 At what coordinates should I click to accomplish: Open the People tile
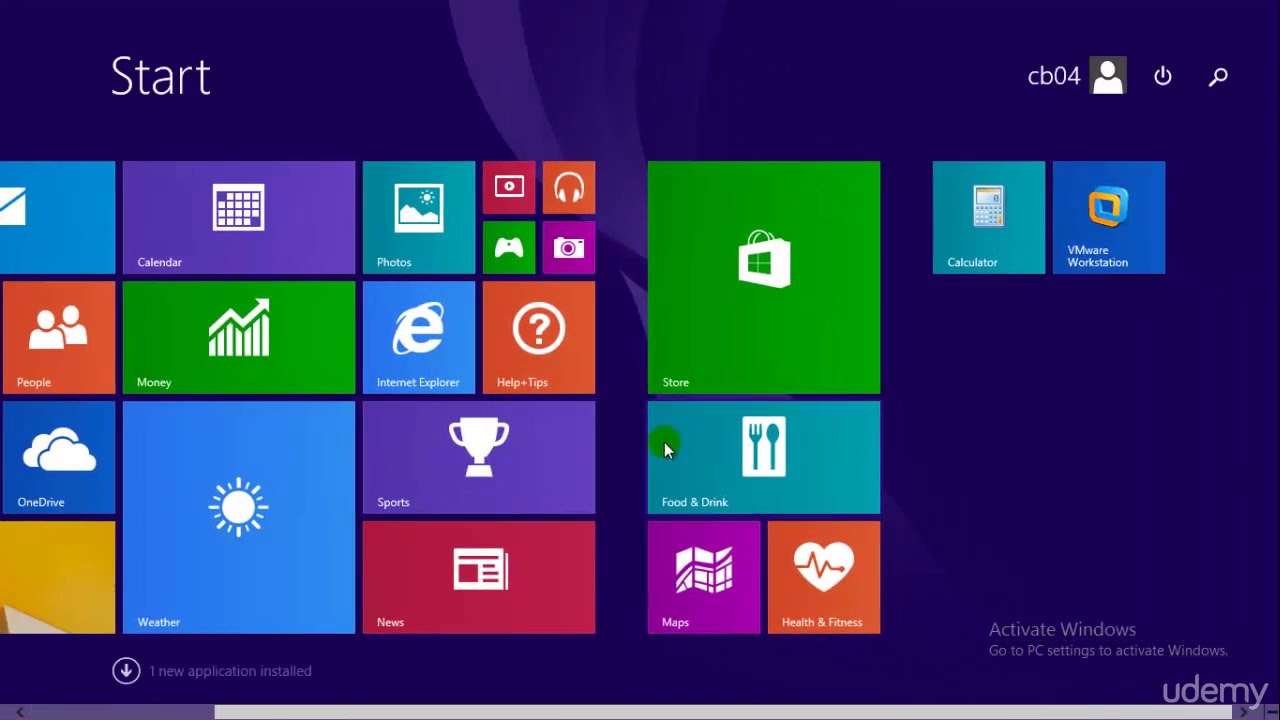[x=58, y=337]
